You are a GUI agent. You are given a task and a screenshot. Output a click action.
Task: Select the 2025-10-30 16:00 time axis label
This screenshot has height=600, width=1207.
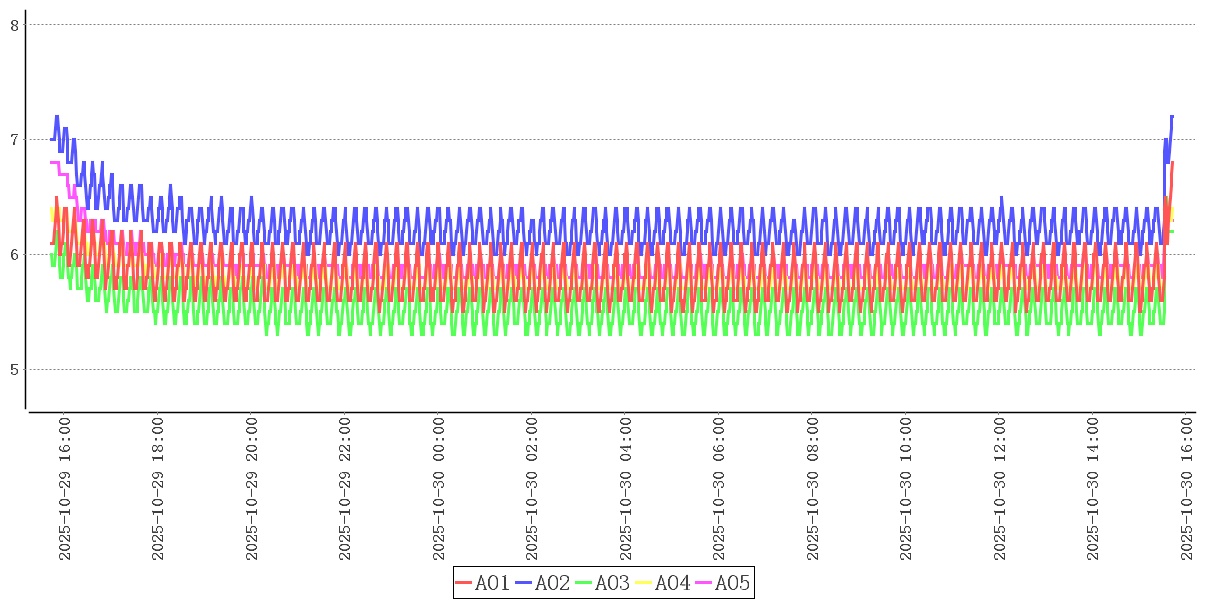[x=1187, y=489]
